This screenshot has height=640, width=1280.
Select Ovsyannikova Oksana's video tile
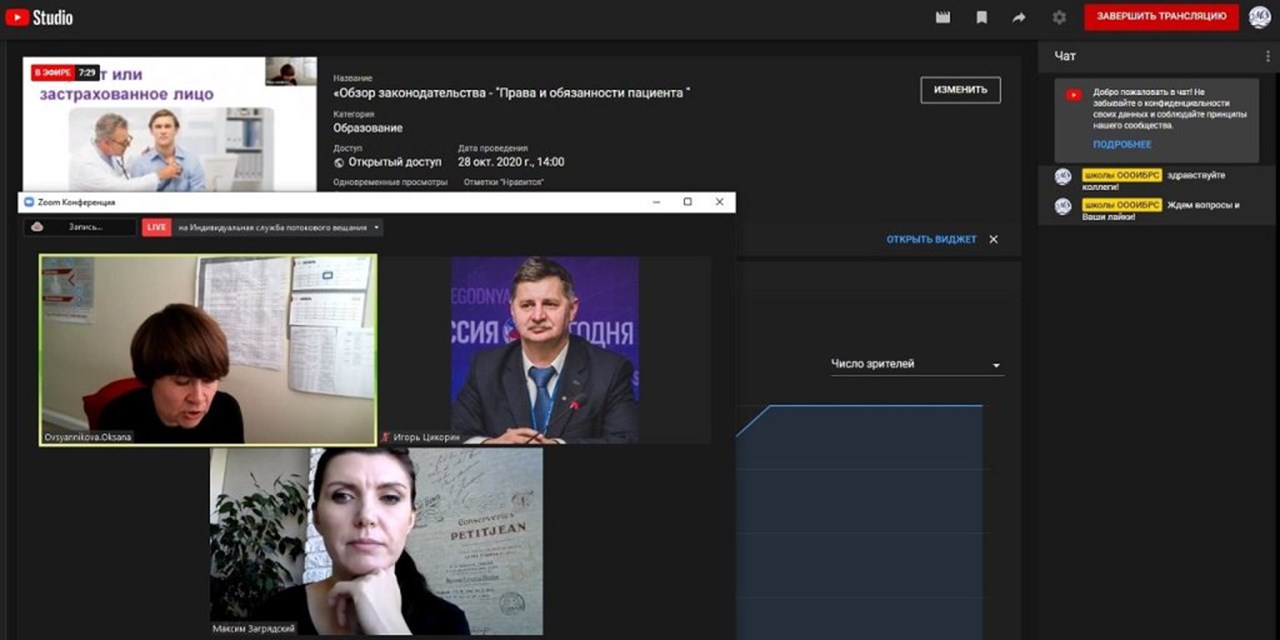pyautogui.click(x=208, y=349)
